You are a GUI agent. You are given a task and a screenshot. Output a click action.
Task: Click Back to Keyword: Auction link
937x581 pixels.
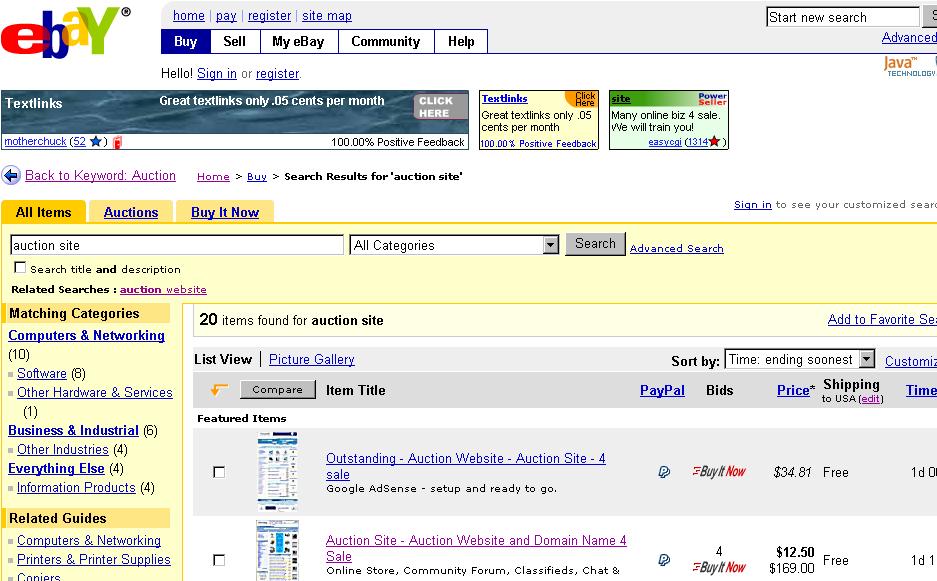coord(100,176)
